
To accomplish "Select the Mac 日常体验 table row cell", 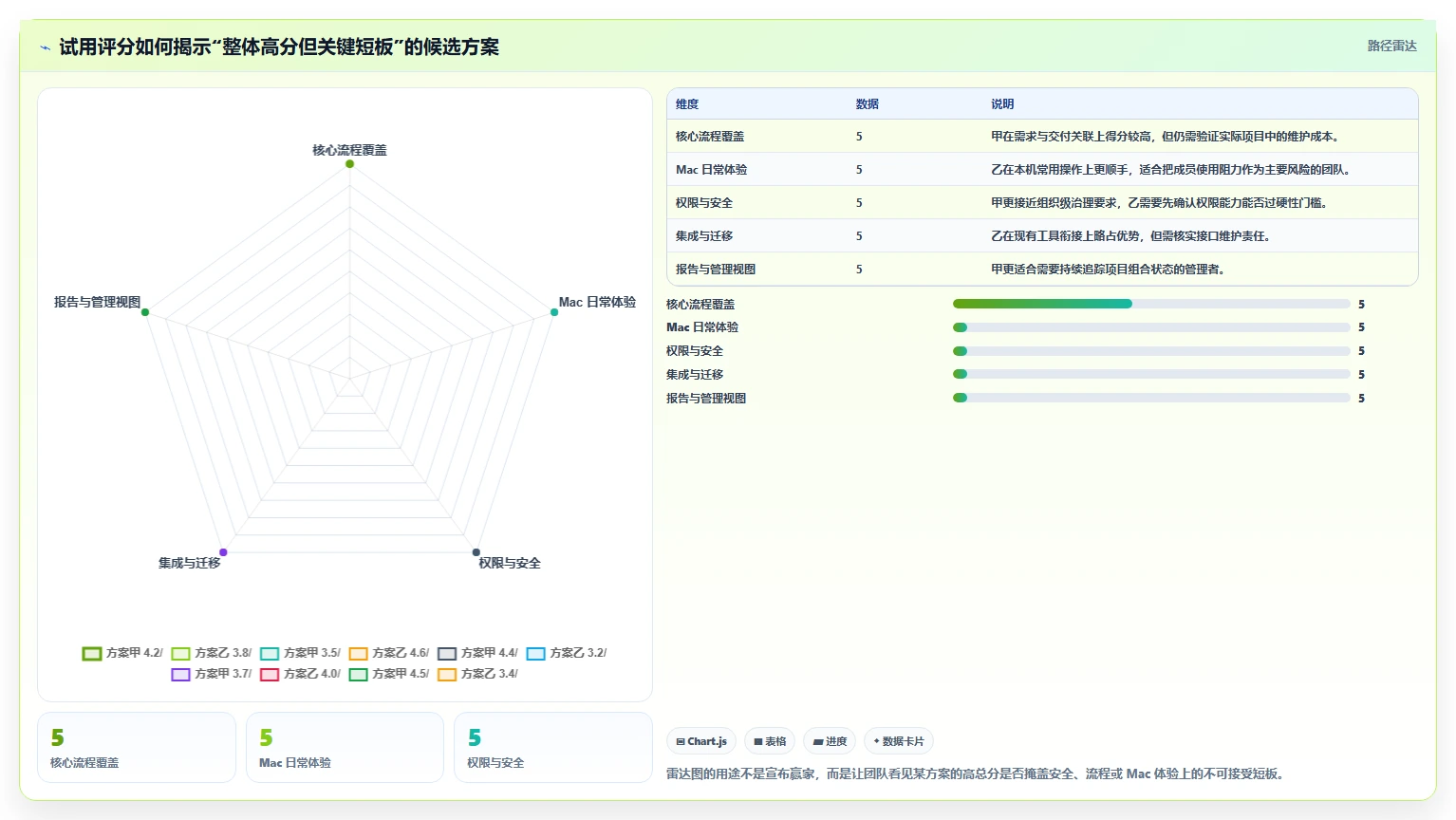I will tap(711, 170).
